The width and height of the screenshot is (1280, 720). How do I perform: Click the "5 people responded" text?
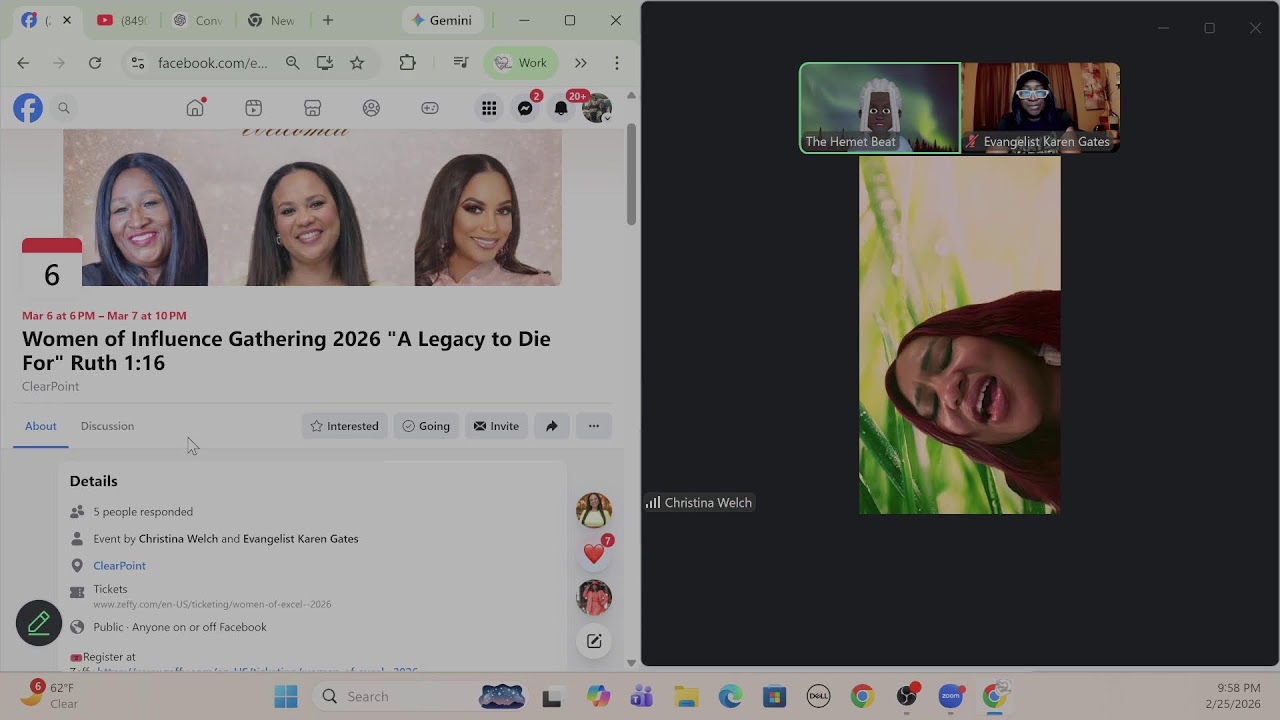click(x=143, y=512)
